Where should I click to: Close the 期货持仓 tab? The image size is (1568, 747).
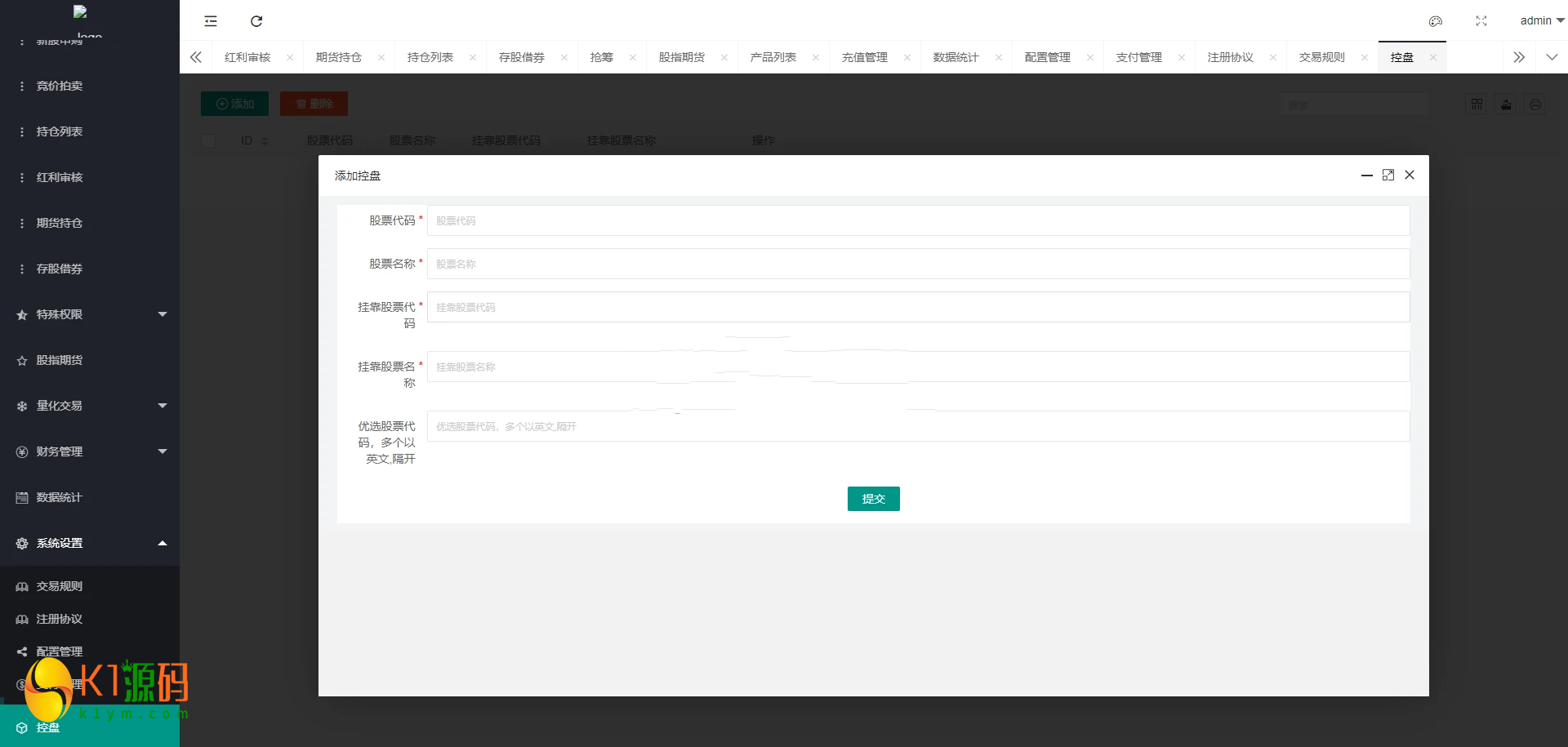pos(381,57)
